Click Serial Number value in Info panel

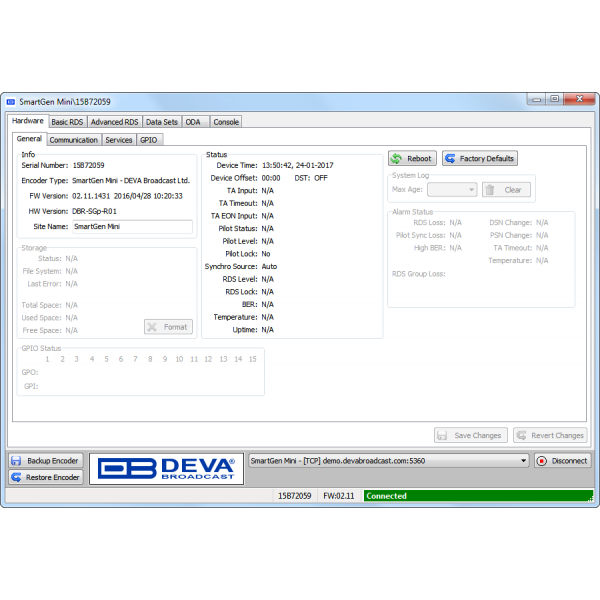point(88,165)
